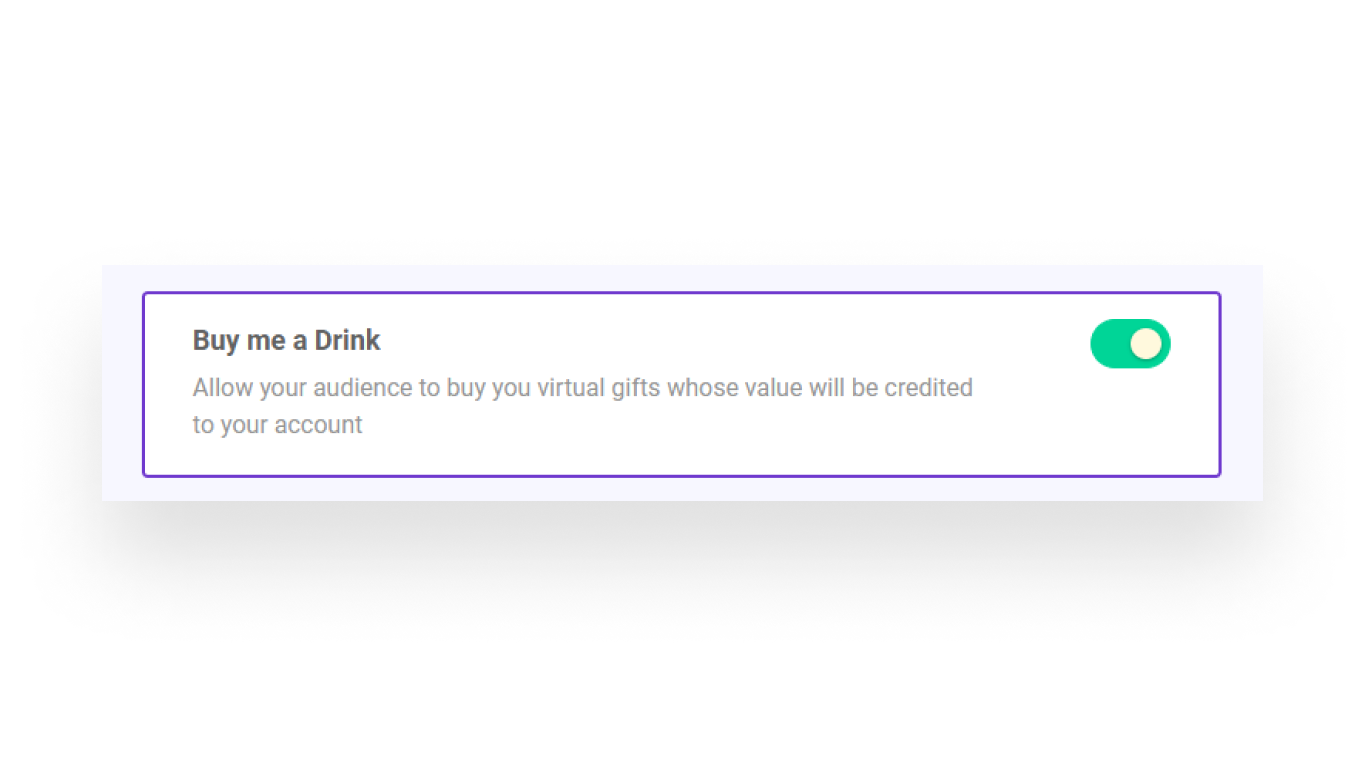Click the description starting "Allow your audience"

(583, 406)
